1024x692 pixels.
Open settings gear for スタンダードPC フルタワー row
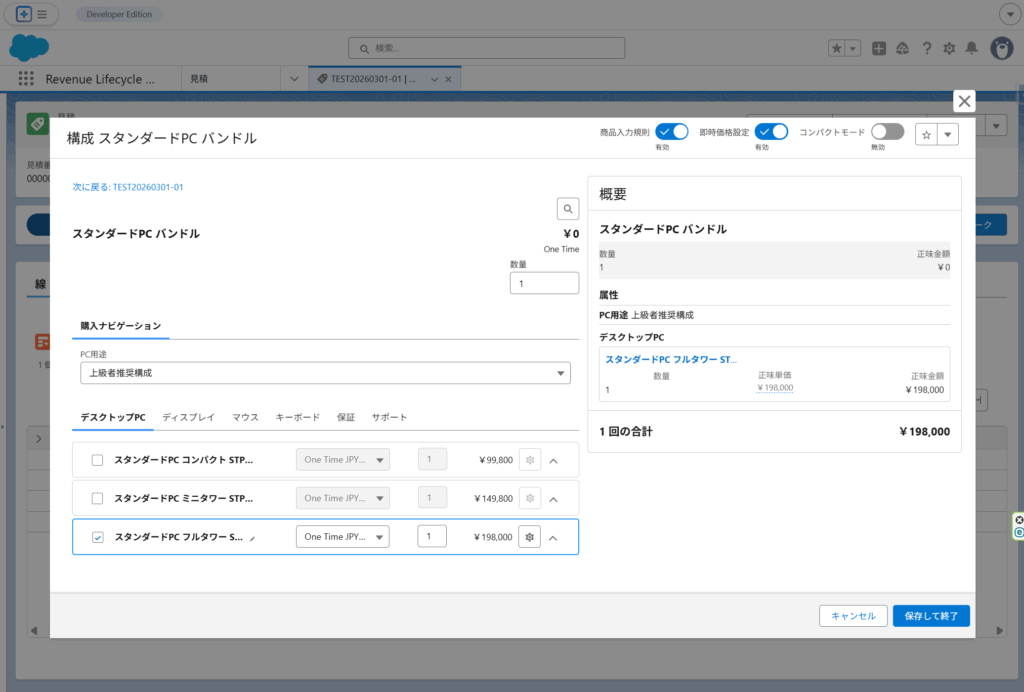click(529, 537)
